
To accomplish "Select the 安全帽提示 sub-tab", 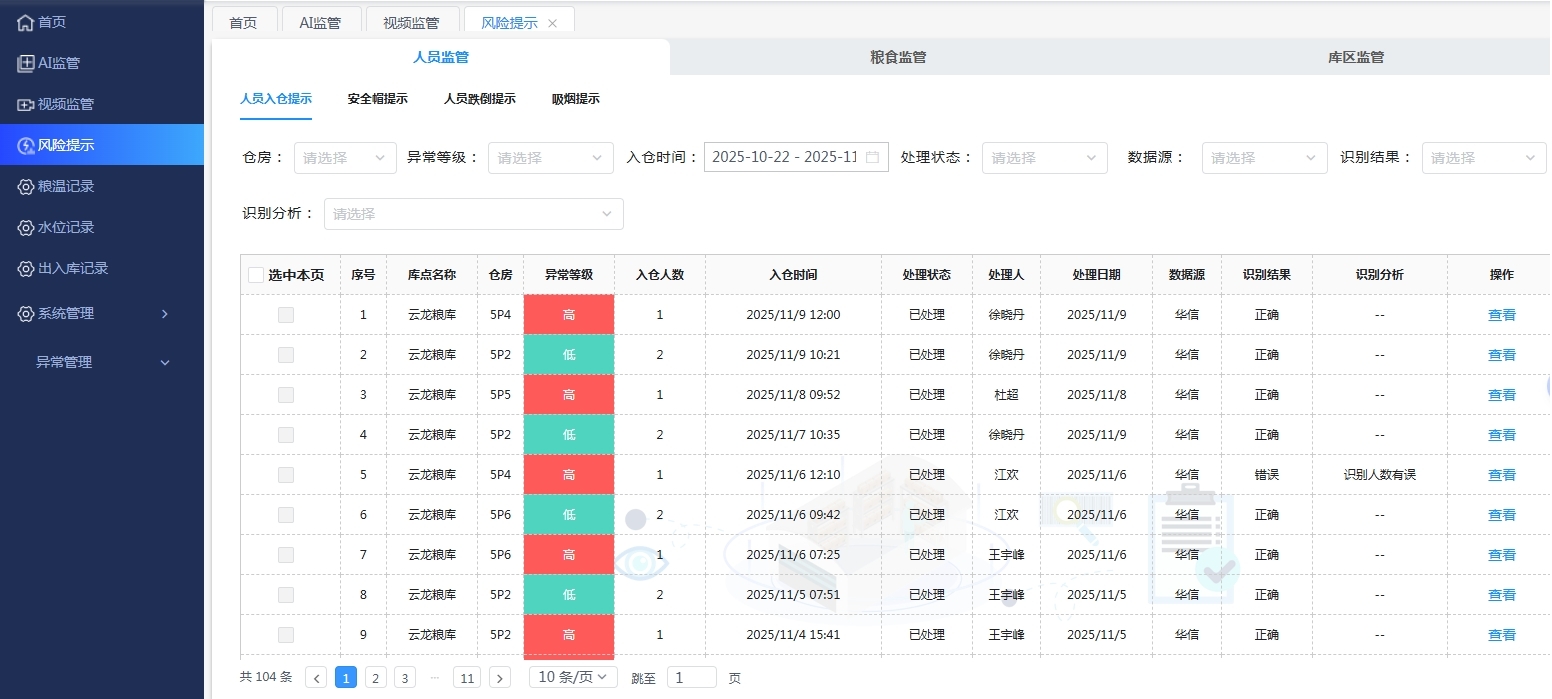I will [377, 99].
